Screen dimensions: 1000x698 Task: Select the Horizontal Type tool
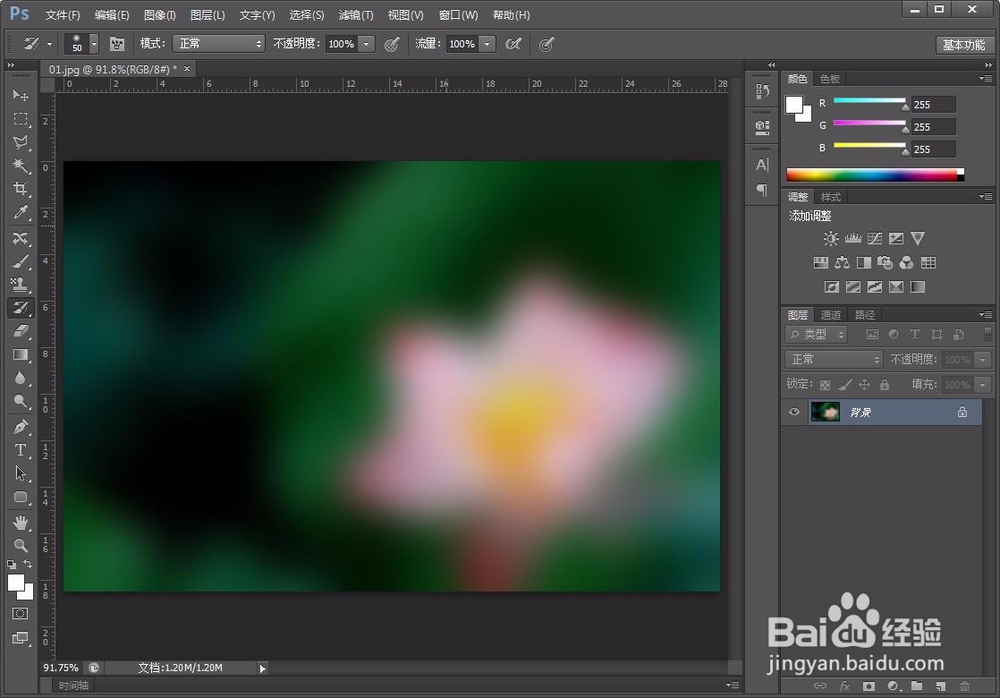(21, 450)
